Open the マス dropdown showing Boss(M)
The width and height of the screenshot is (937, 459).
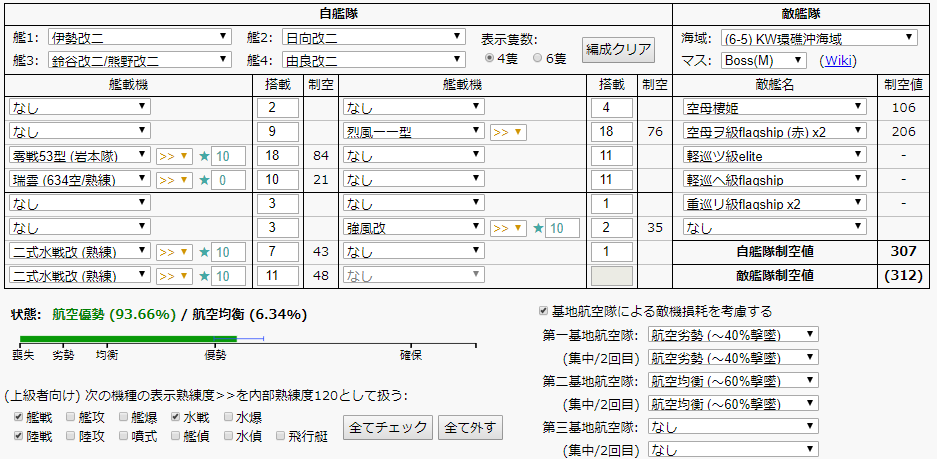pos(764,60)
